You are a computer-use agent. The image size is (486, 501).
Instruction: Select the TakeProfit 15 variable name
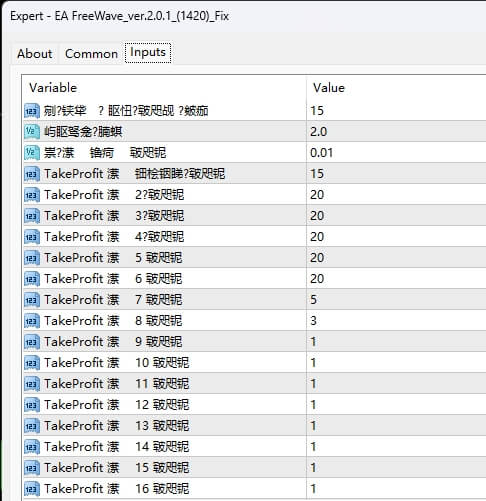point(117,468)
